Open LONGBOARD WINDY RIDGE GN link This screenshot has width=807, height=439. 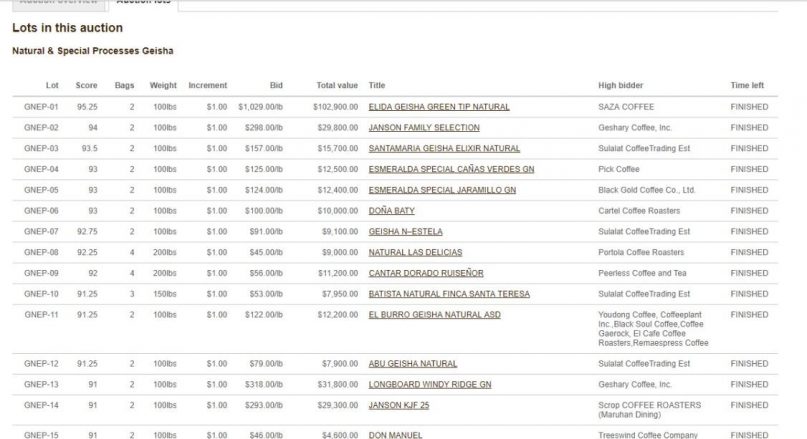click(x=430, y=384)
